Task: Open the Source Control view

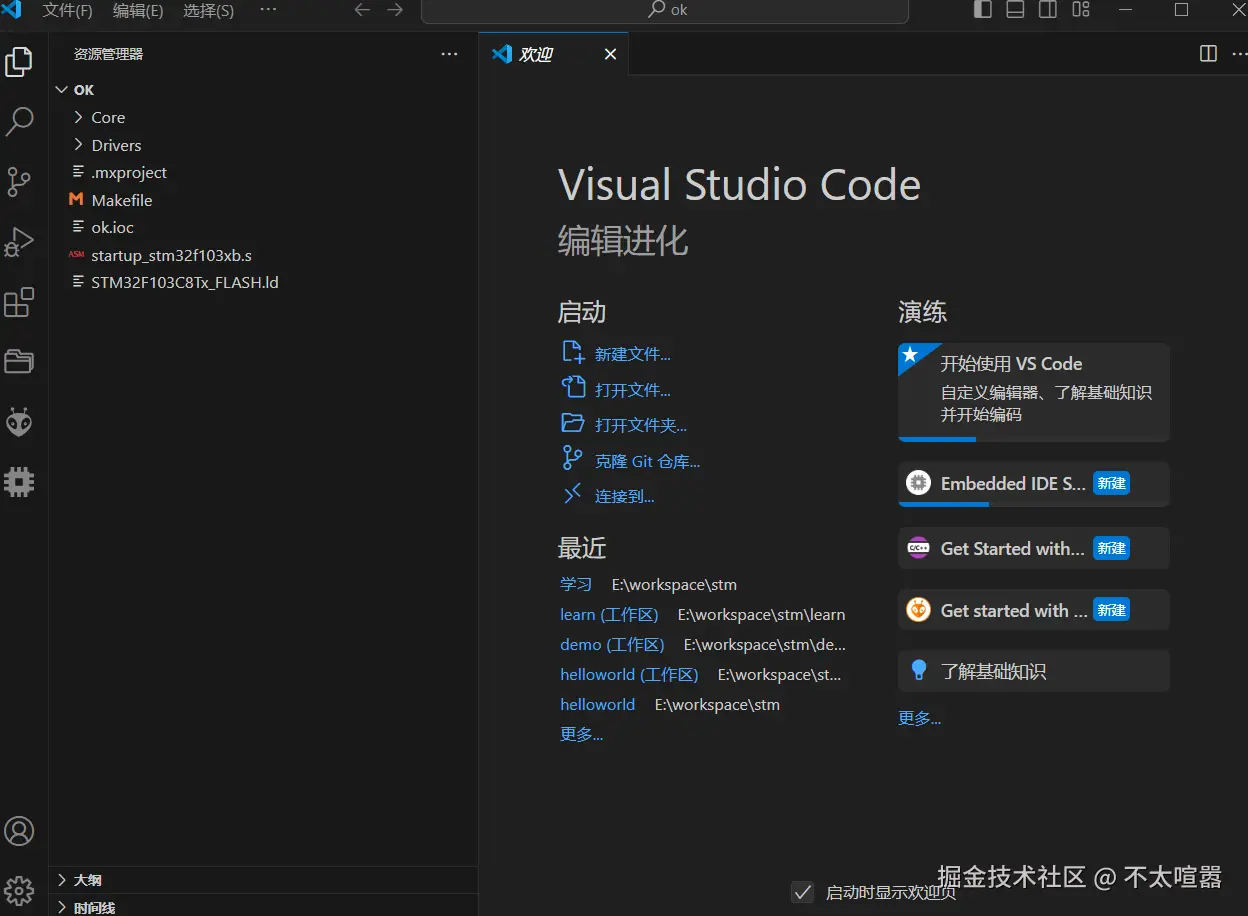Action: click(x=19, y=182)
